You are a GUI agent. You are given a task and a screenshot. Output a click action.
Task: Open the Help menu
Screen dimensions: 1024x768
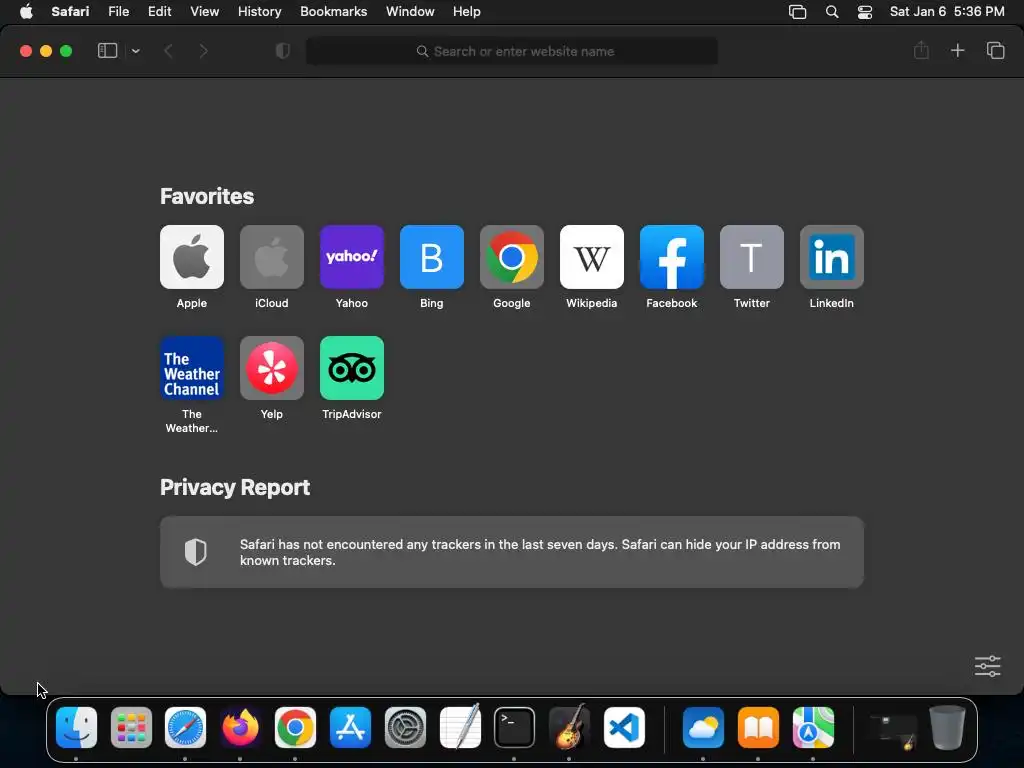(466, 12)
